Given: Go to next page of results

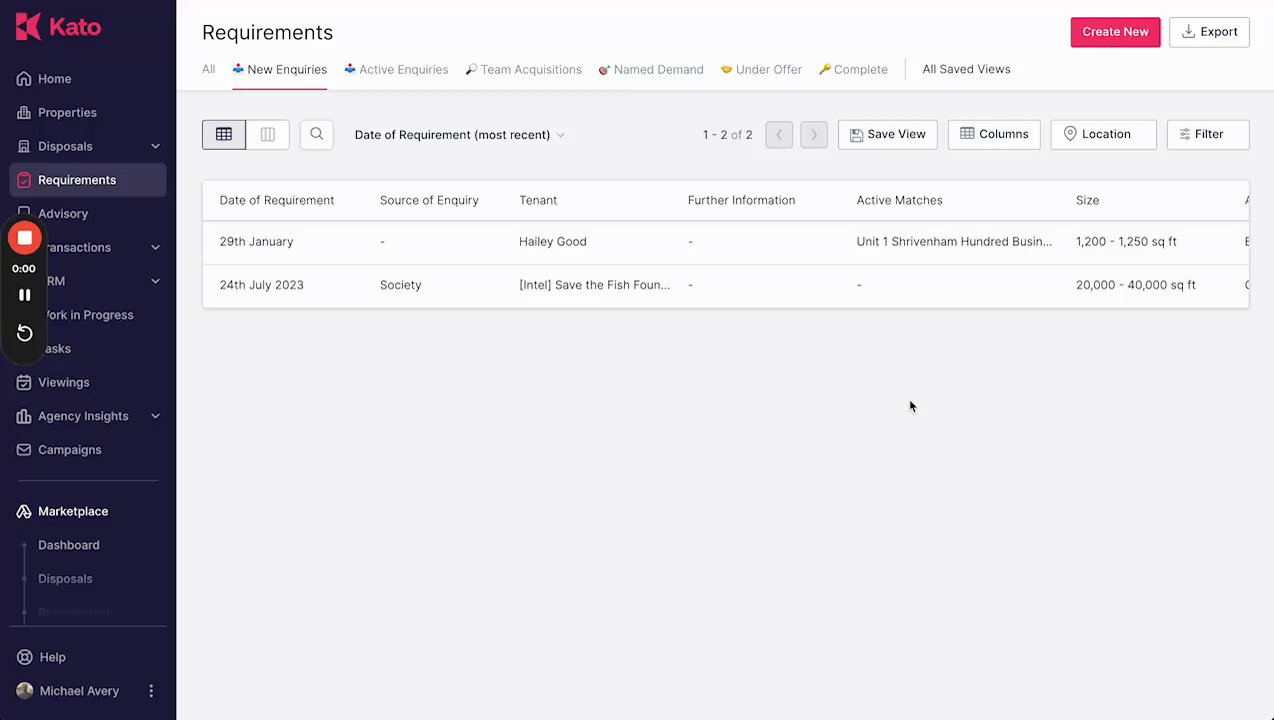Looking at the screenshot, I should click(814, 134).
